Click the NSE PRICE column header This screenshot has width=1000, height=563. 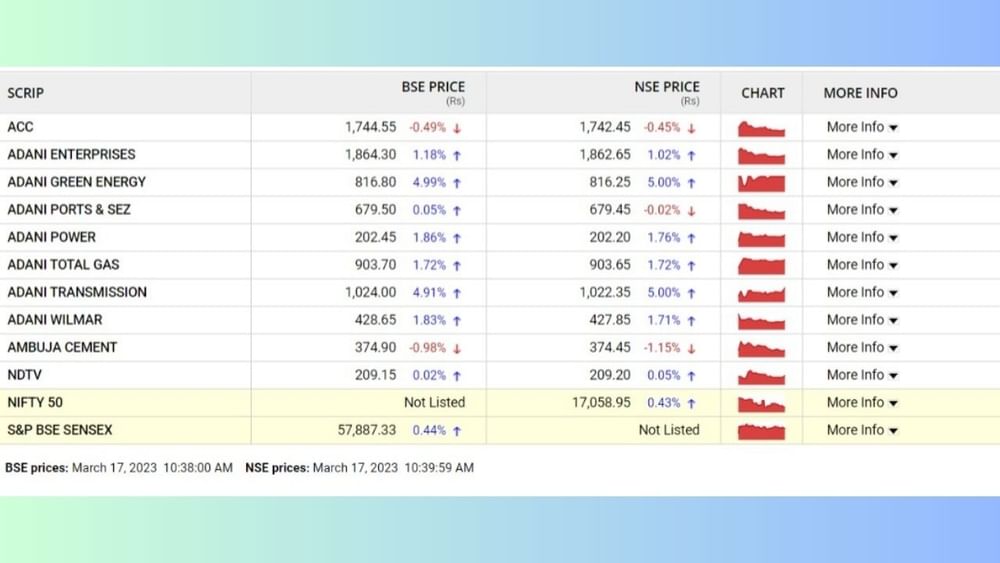[x=667, y=87]
